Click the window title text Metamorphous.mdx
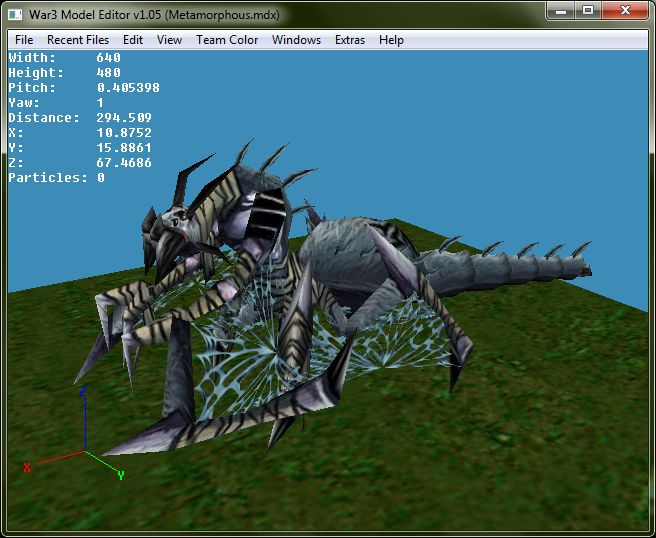This screenshot has width=656, height=538. pyautogui.click(x=222, y=15)
